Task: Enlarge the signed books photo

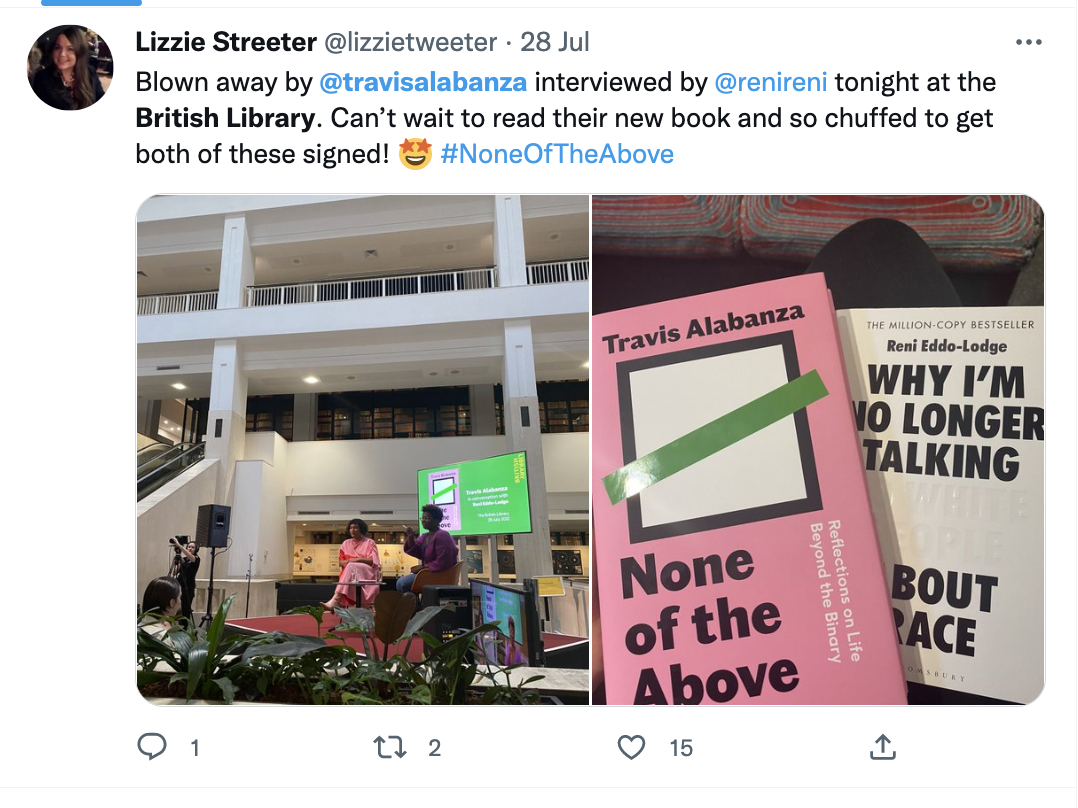Action: [818, 450]
